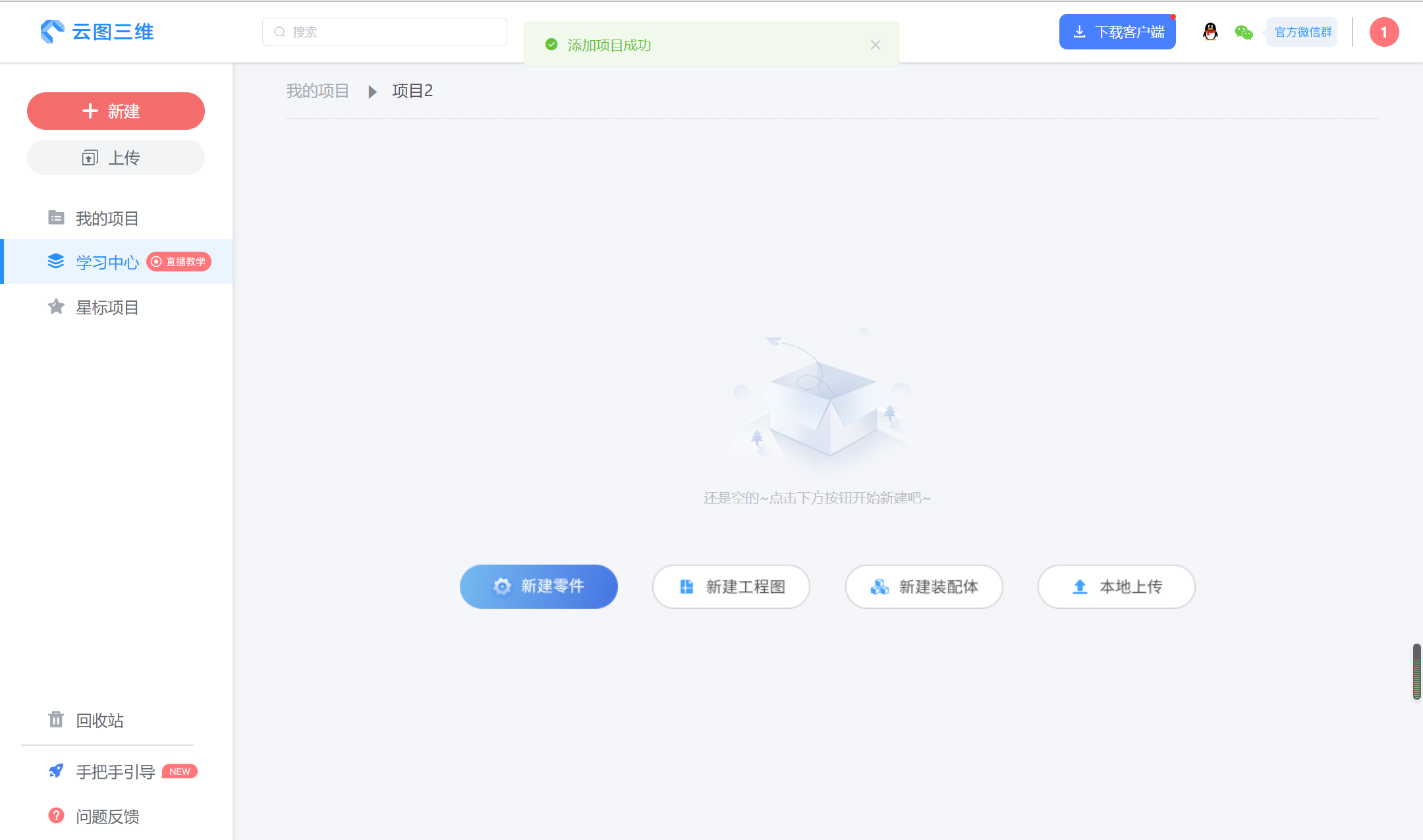Click 新建工程图 button
1423x840 pixels.
731,586
